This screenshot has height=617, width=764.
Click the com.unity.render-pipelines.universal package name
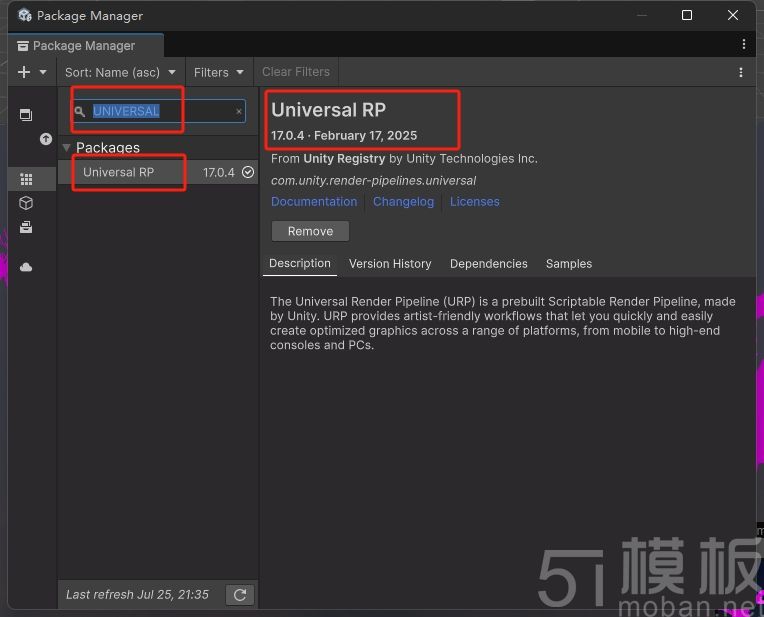coord(373,180)
